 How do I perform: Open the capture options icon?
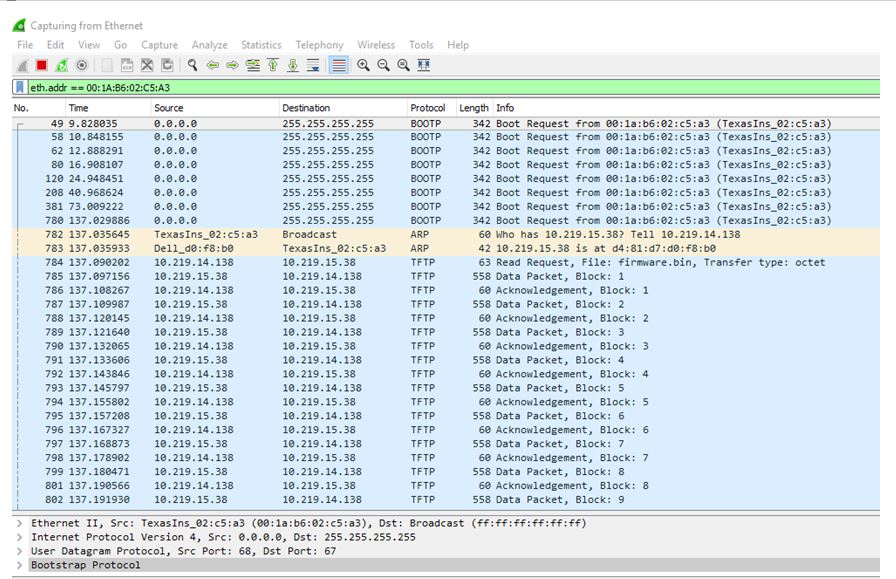(x=82, y=65)
